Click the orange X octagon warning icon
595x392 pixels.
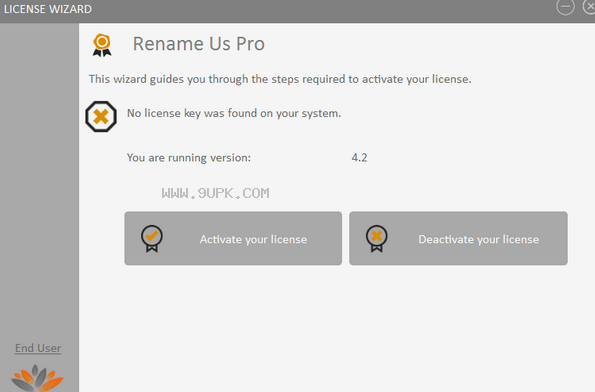pyautogui.click(x=101, y=116)
